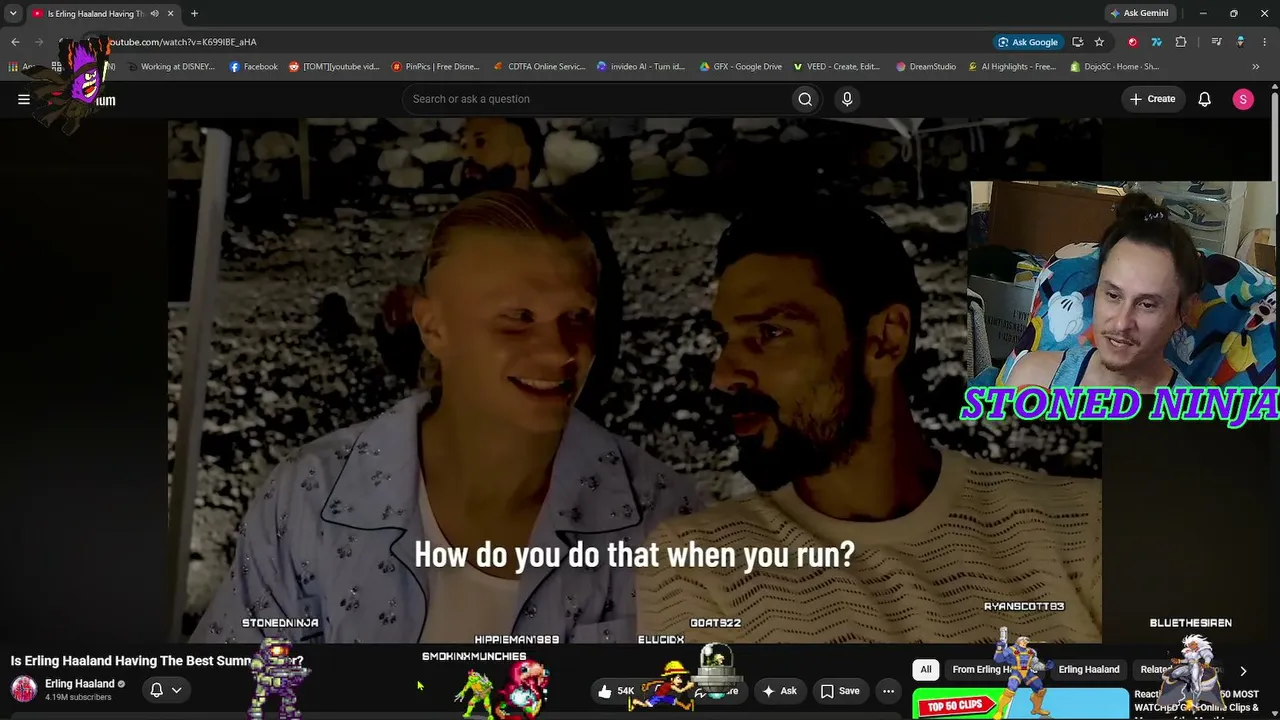The height and width of the screenshot is (720, 1280).
Task: Open the DojoSC - Home bookmark
Action: (x=1114, y=67)
